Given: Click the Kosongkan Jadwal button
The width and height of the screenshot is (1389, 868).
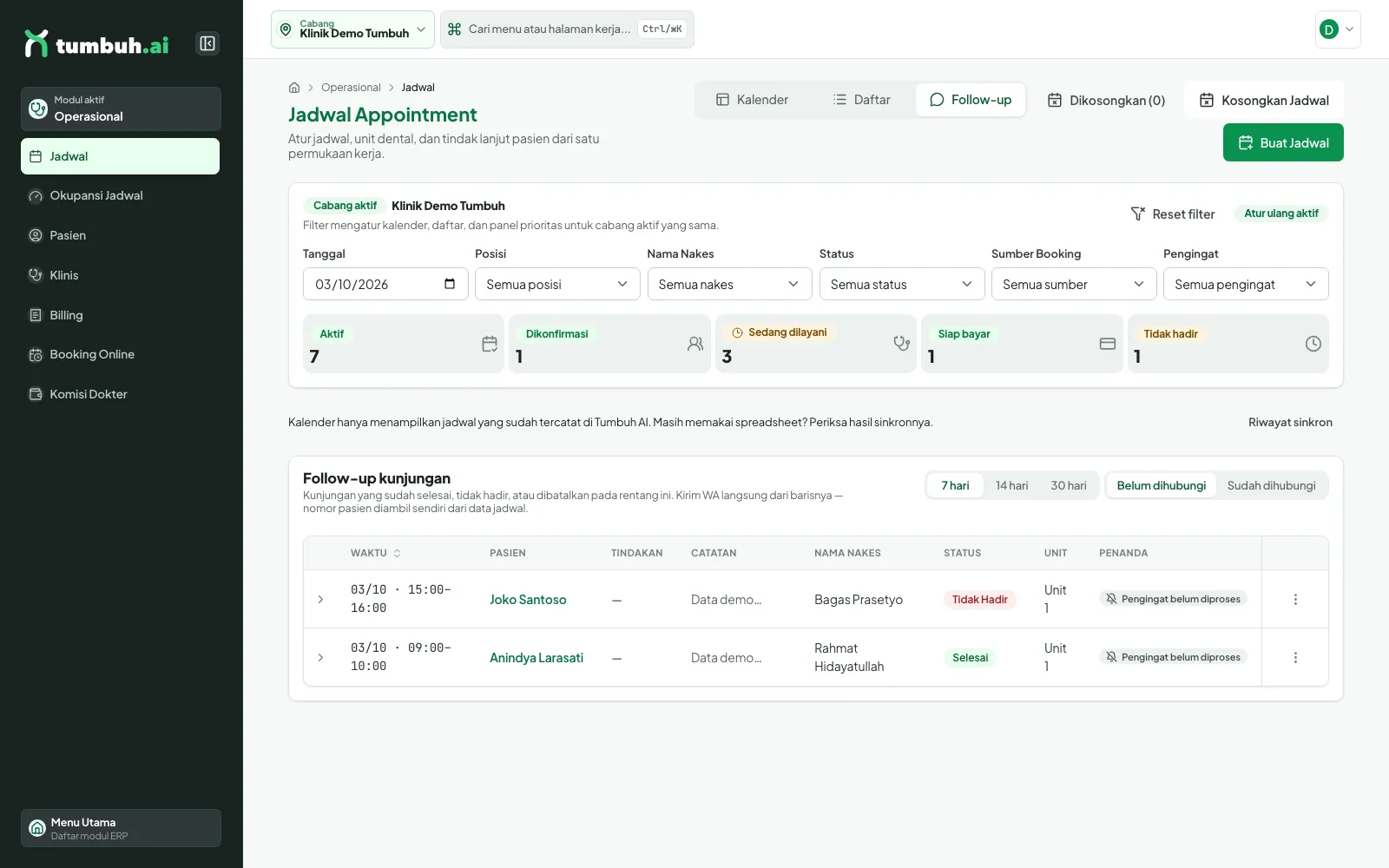Looking at the screenshot, I should pos(1264,100).
